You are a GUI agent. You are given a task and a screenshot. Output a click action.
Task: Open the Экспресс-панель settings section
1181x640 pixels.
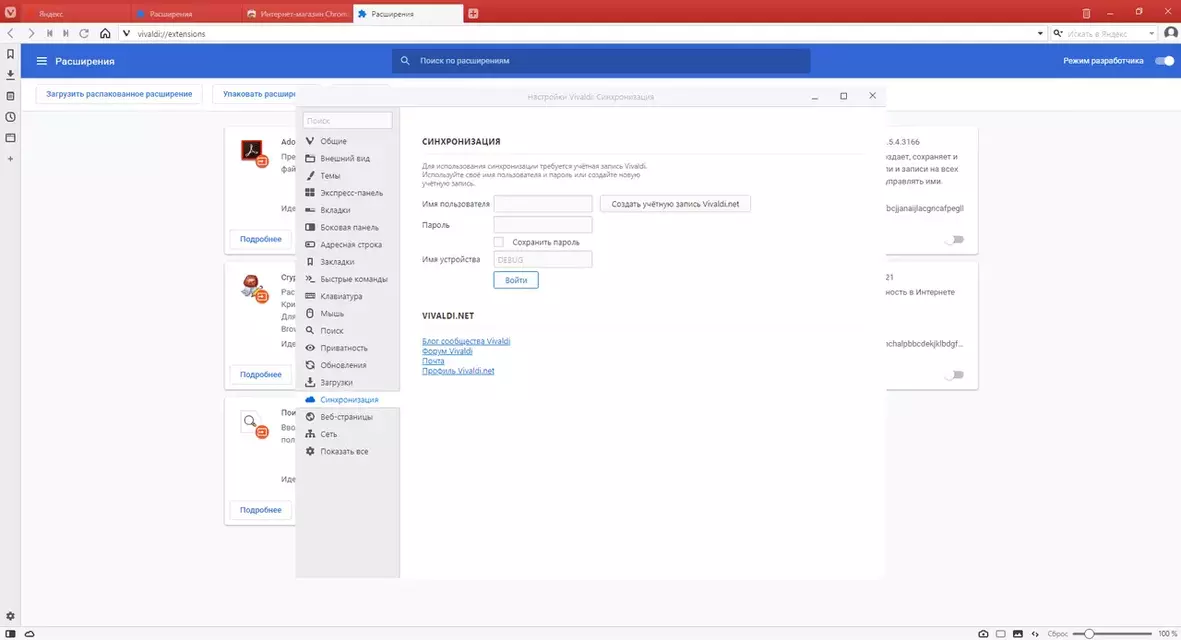(348, 193)
